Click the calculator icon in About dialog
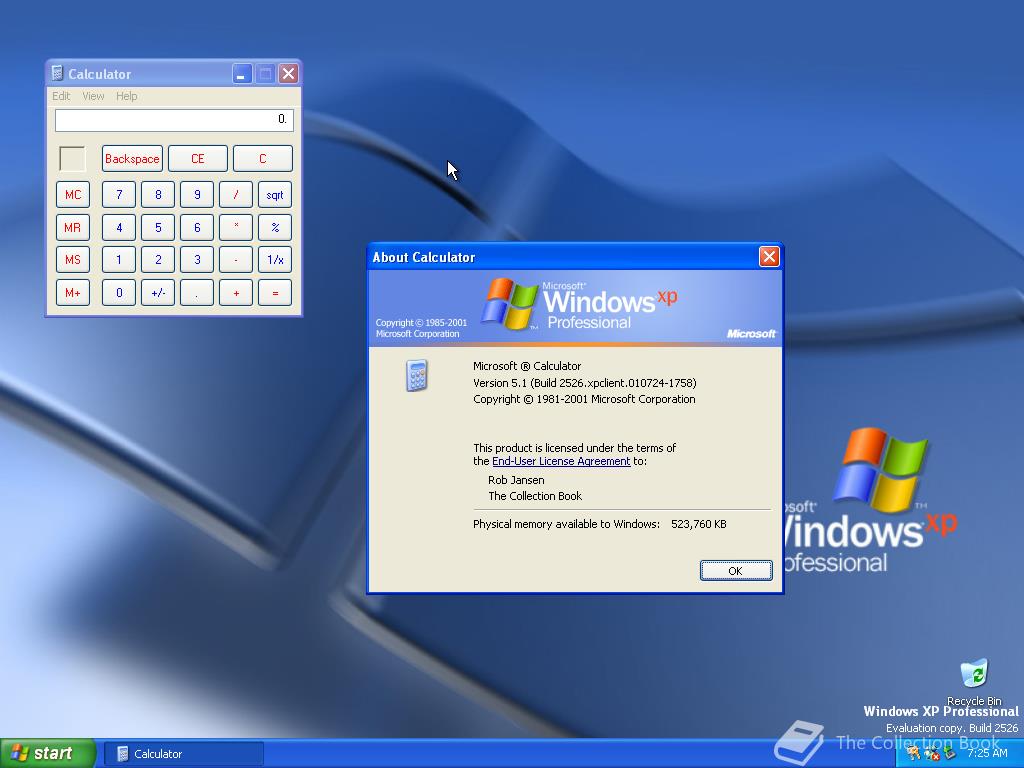Image resolution: width=1024 pixels, height=768 pixels. [x=417, y=376]
